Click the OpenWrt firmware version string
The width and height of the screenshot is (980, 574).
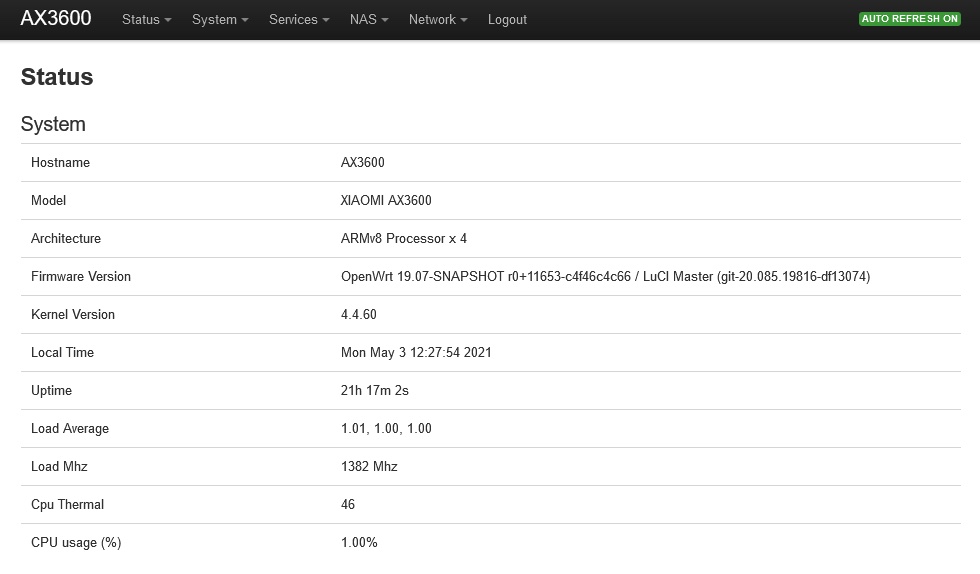pos(605,276)
